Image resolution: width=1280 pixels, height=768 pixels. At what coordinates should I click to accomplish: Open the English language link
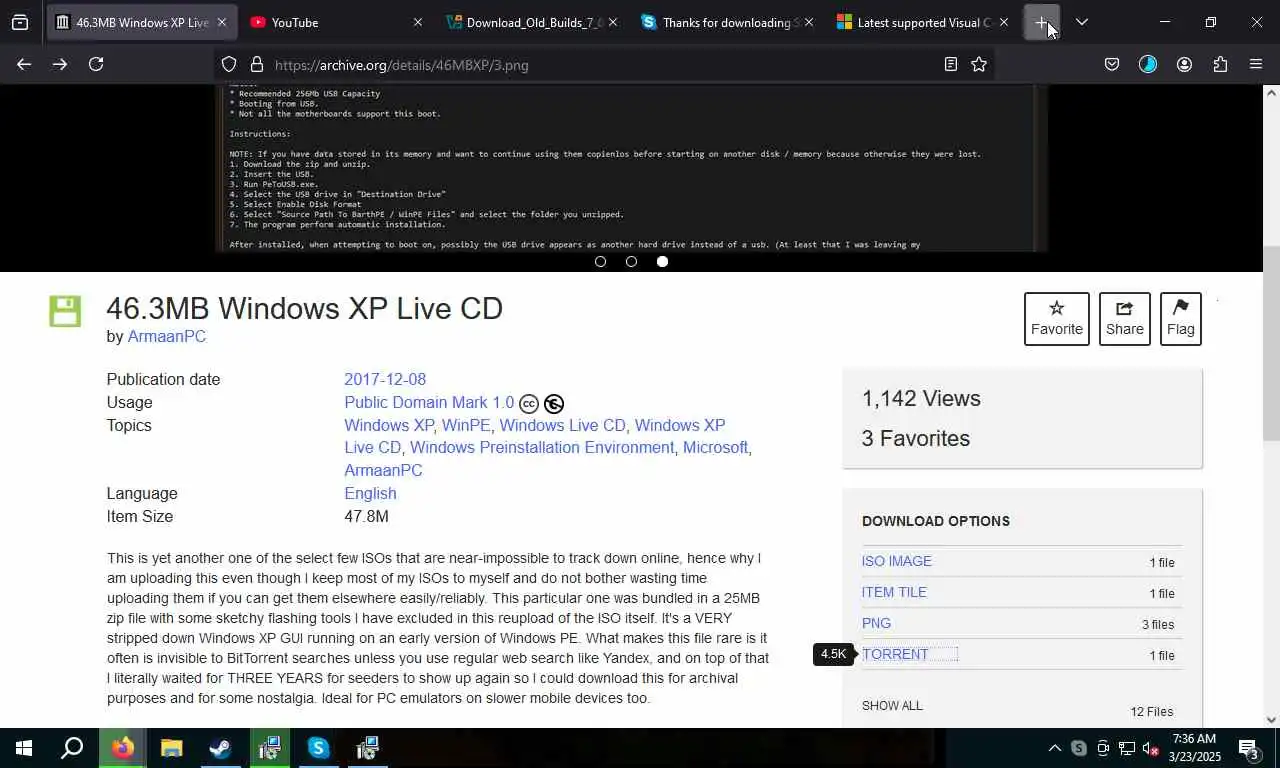[x=370, y=493]
